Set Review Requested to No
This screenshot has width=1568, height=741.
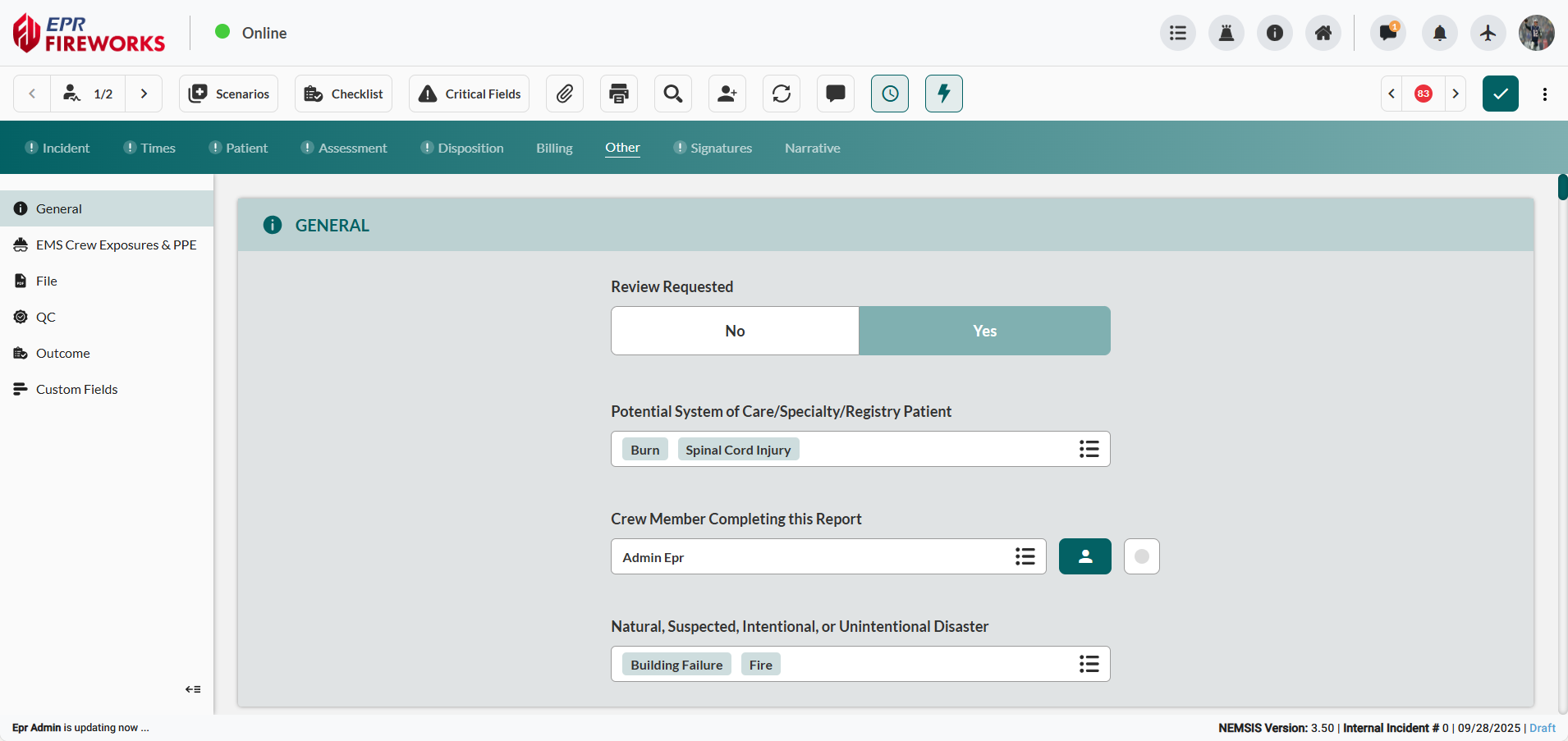[x=735, y=331]
